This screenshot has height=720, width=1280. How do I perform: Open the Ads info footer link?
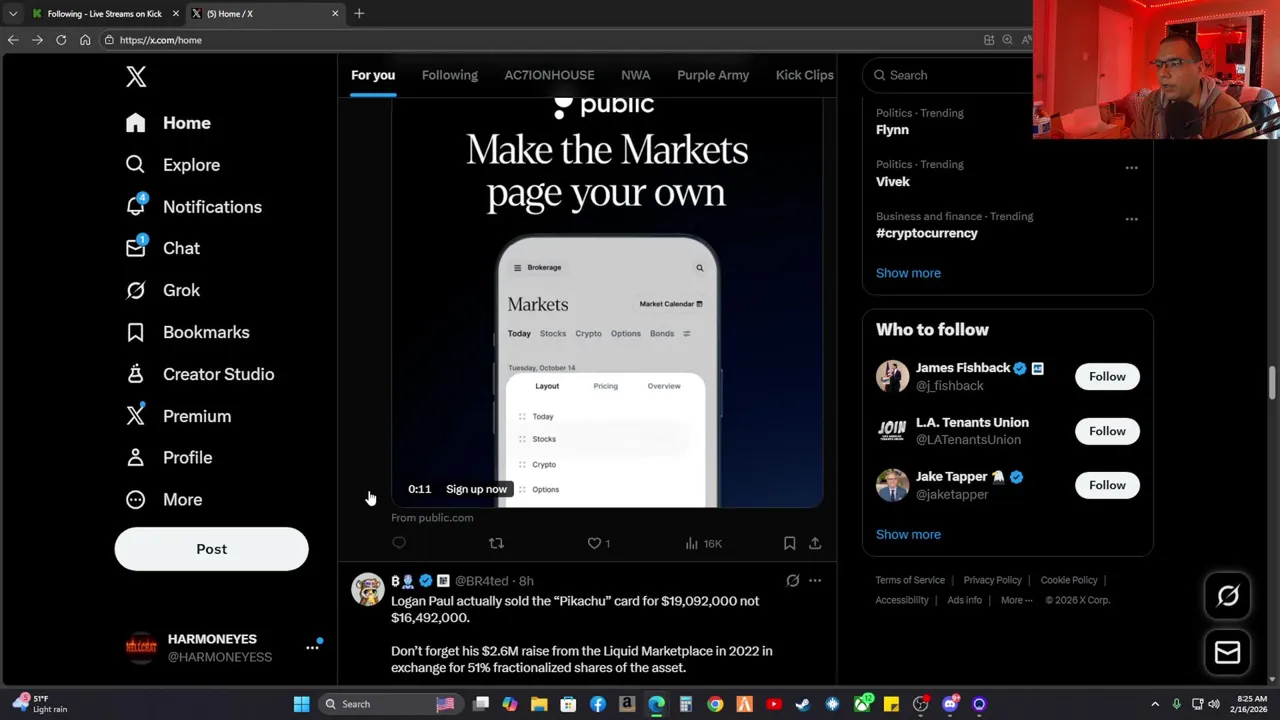(964, 600)
